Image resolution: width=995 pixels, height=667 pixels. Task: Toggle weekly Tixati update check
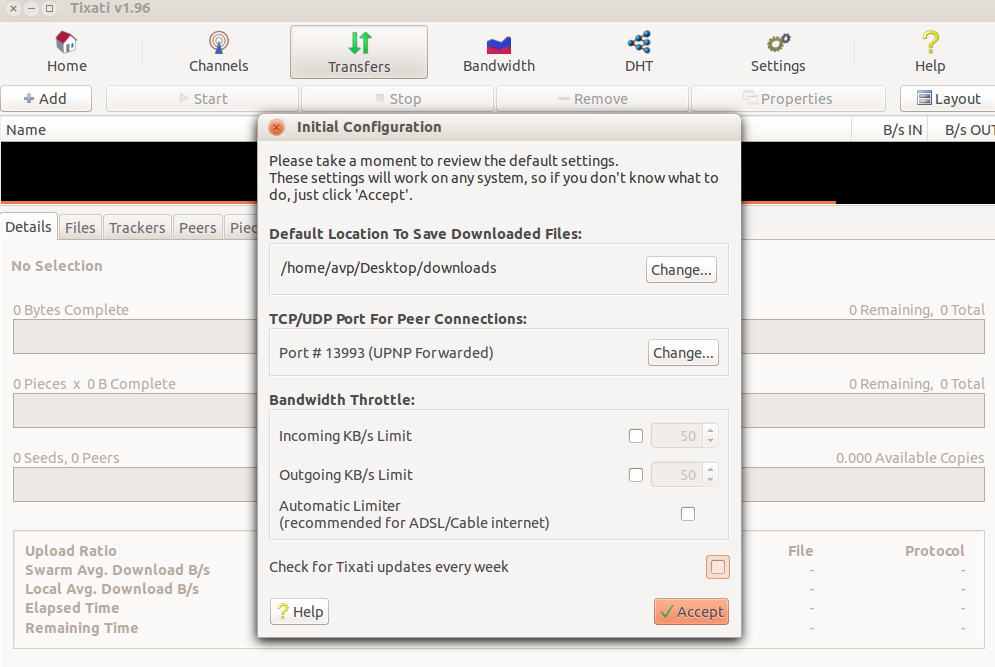pos(718,567)
